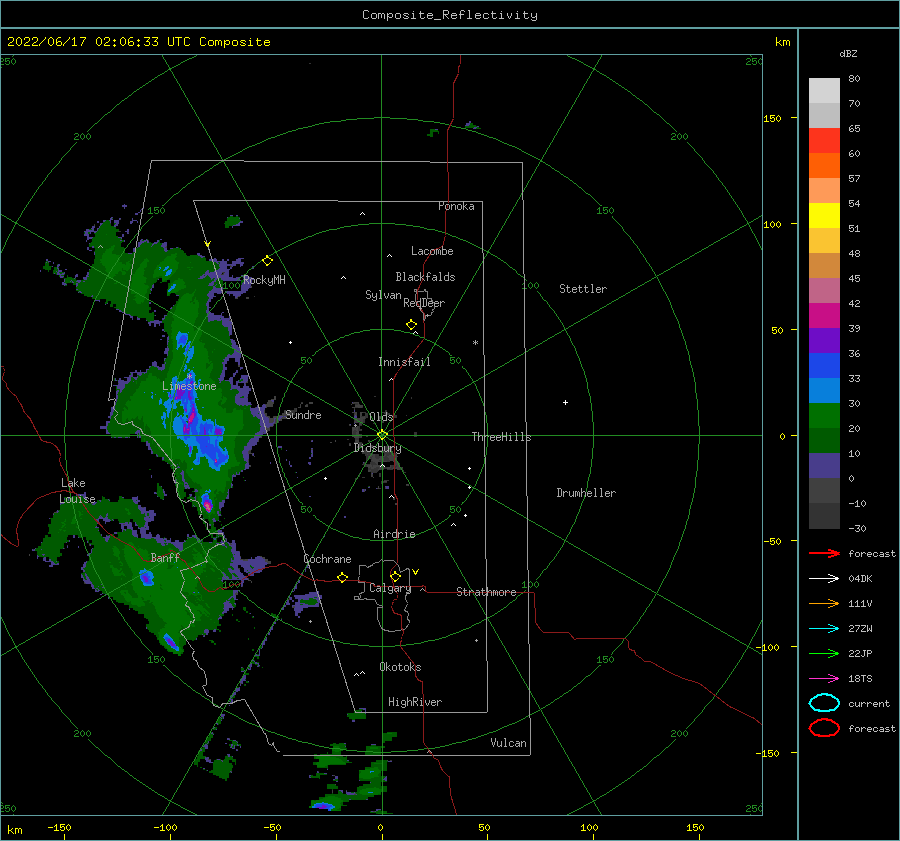Viewport: 900px width, 841px height.
Task: Click the Sundre town label
Action: click(303, 414)
